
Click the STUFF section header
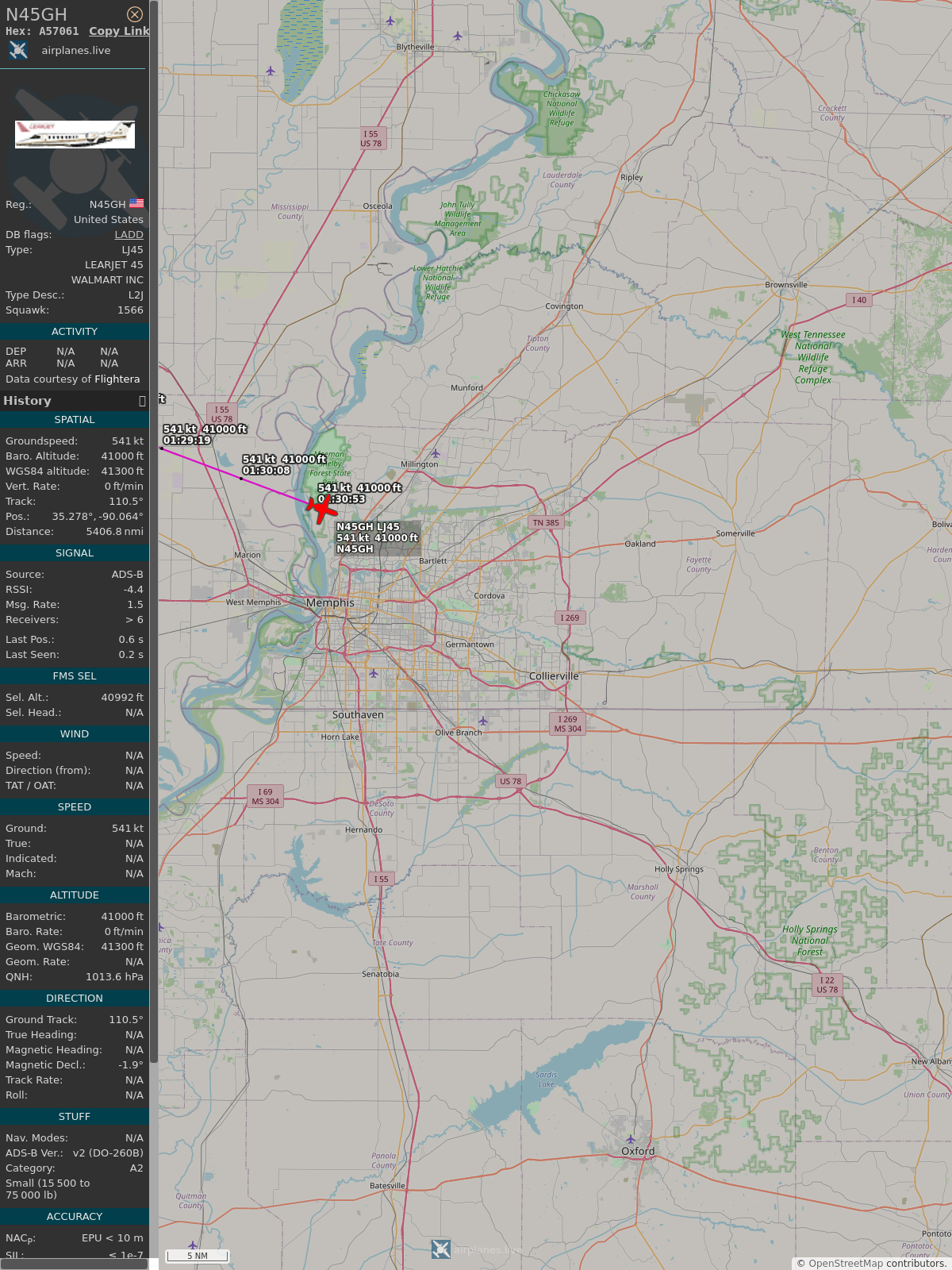click(75, 1117)
